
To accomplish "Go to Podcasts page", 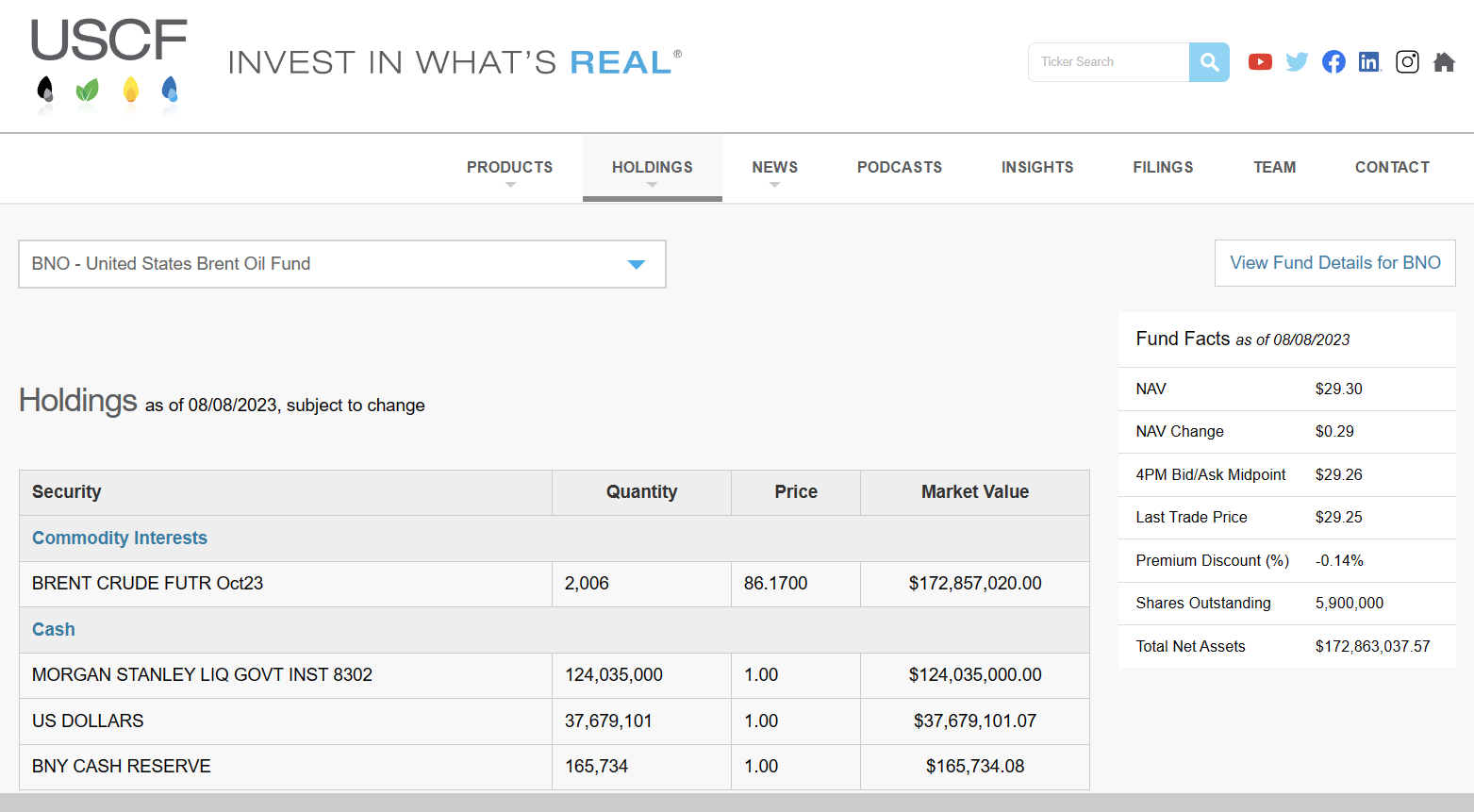I will 900,168.
